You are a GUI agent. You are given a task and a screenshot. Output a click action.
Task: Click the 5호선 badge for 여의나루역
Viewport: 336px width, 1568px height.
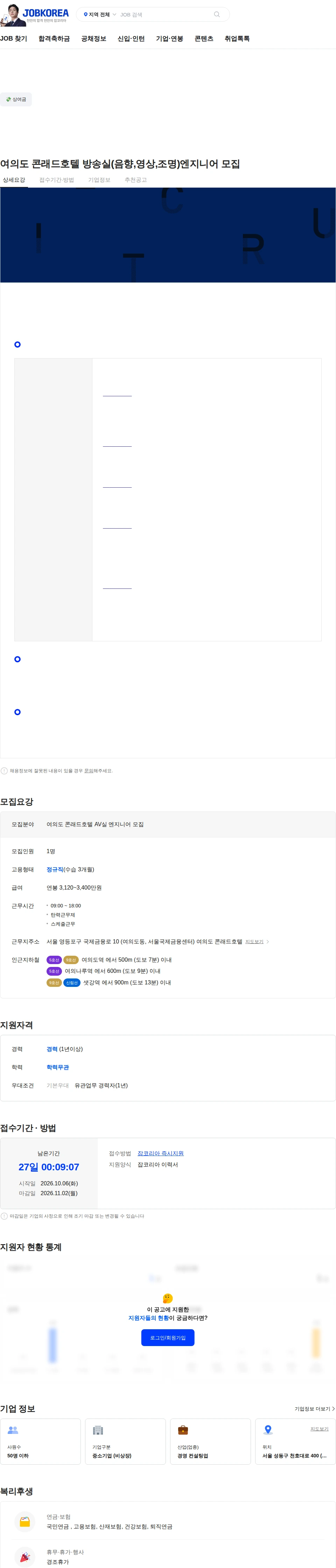54,971
